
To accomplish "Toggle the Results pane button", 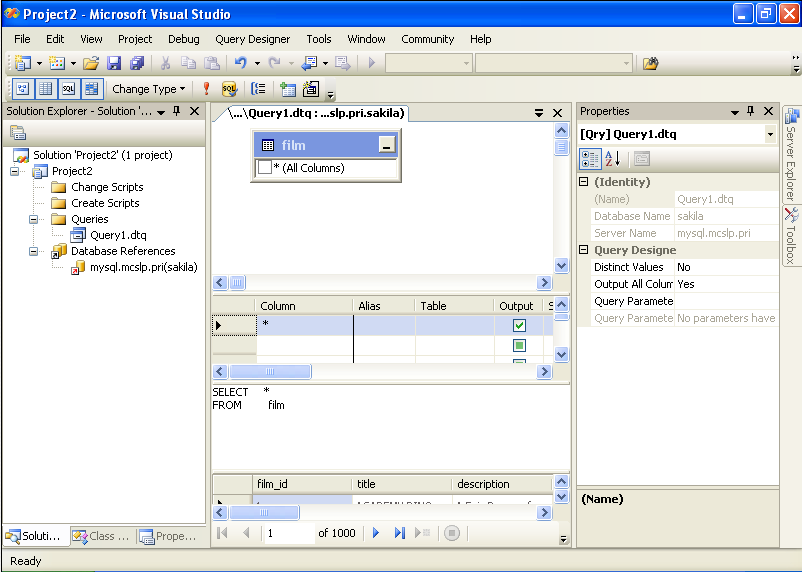I will pos(91,89).
